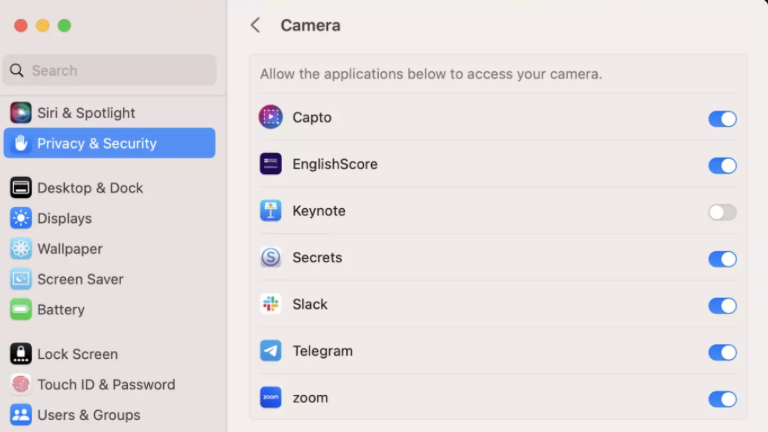Click the Keynote app name

point(319,211)
